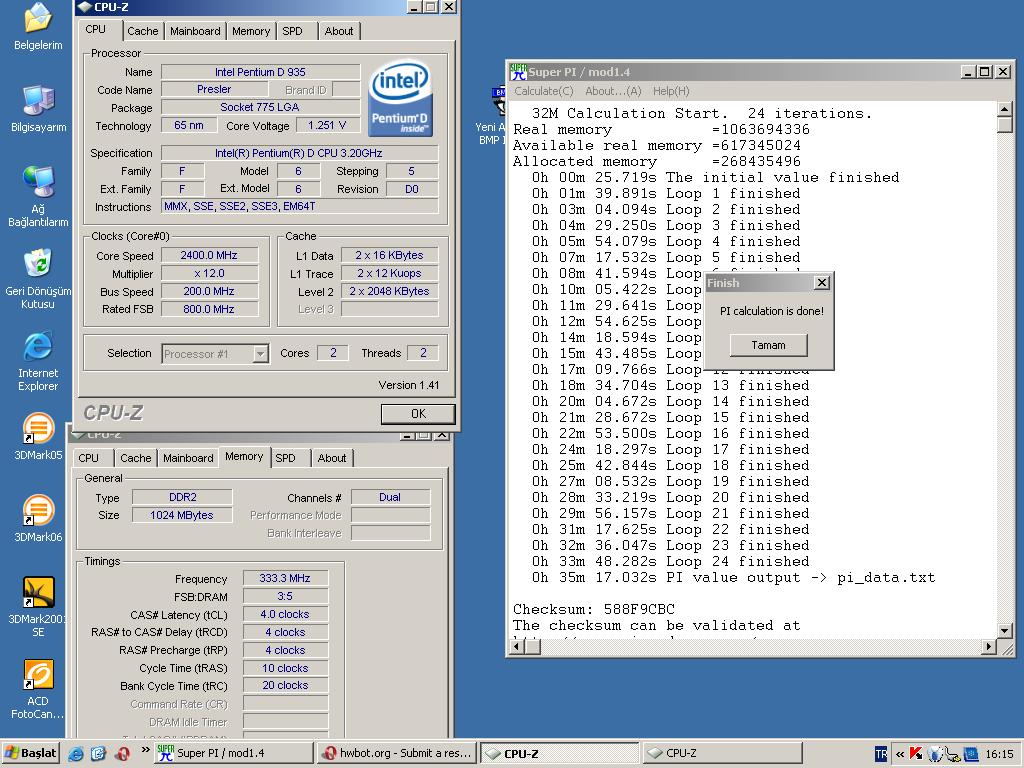Click OK in the CPU-Z window
The height and width of the screenshot is (768, 1024).
(418, 413)
